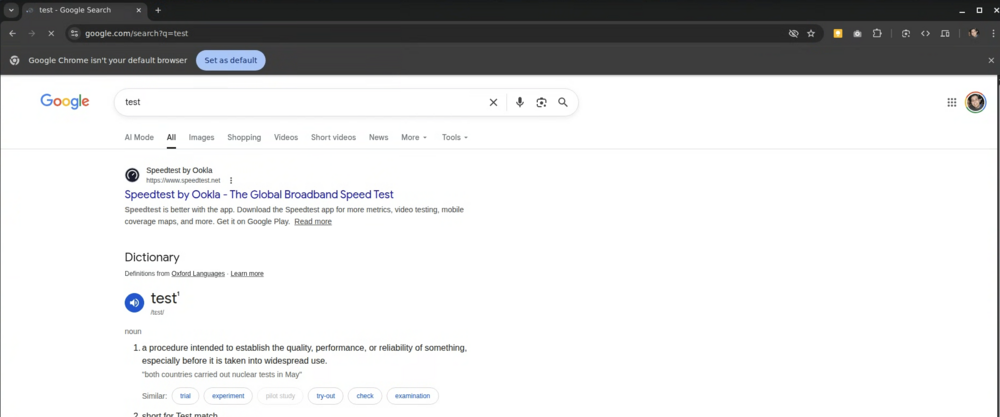This screenshot has width=1000, height=417.
Task: Click the Learn more dictionary link
Action: [x=247, y=274]
